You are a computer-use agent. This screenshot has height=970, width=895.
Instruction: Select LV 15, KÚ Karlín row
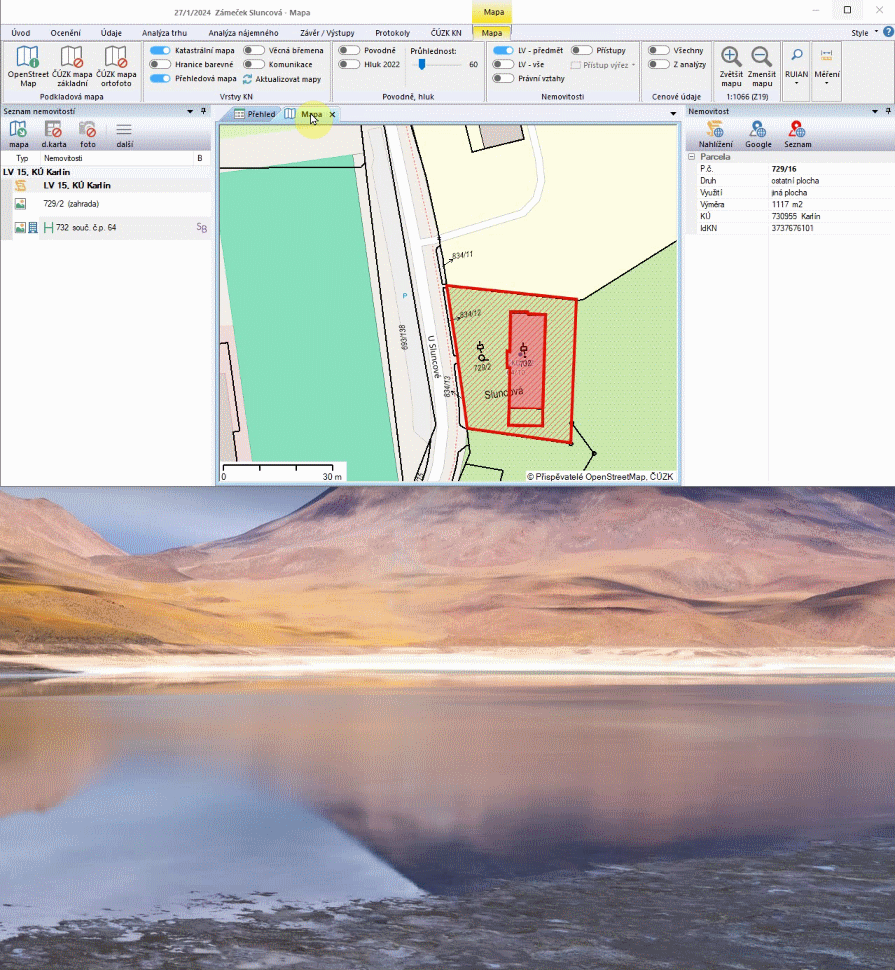106,186
